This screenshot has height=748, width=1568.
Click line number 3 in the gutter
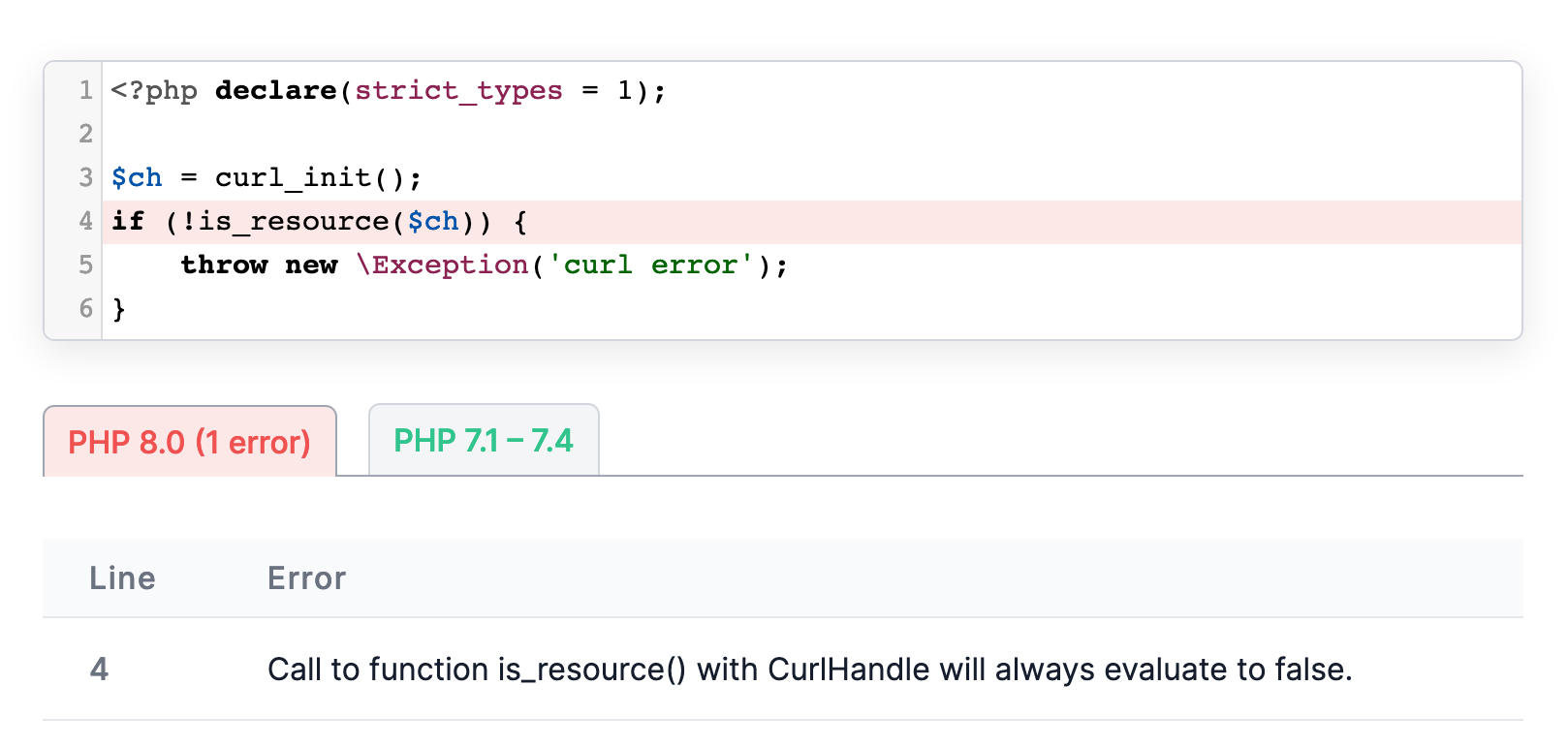pos(85,178)
